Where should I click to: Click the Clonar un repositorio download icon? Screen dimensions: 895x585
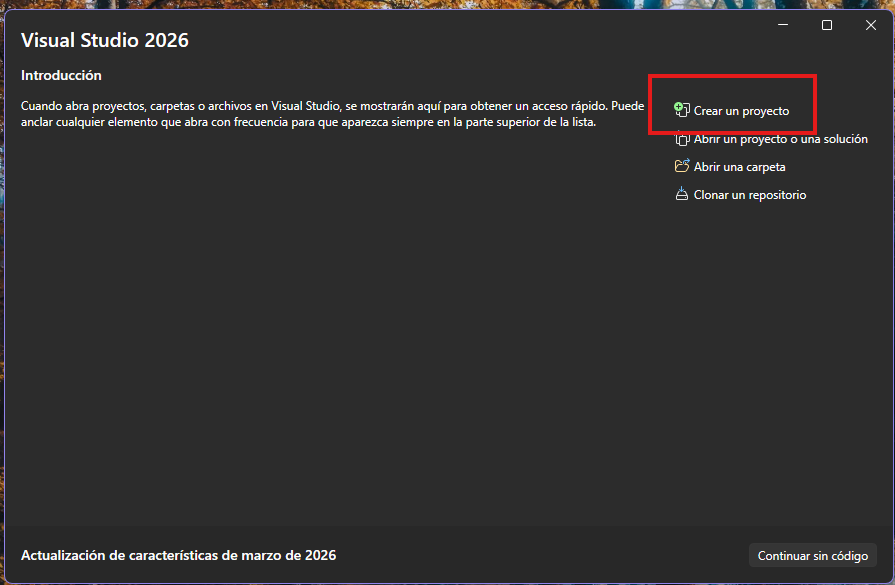point(682,195)
